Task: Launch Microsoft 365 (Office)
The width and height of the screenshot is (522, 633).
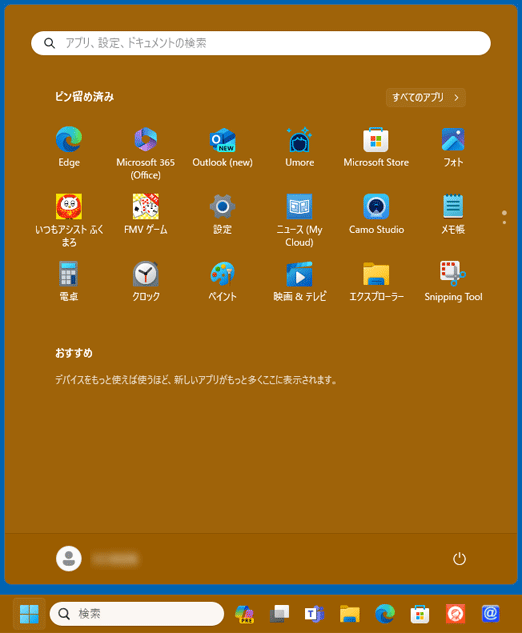Action: 145,153
